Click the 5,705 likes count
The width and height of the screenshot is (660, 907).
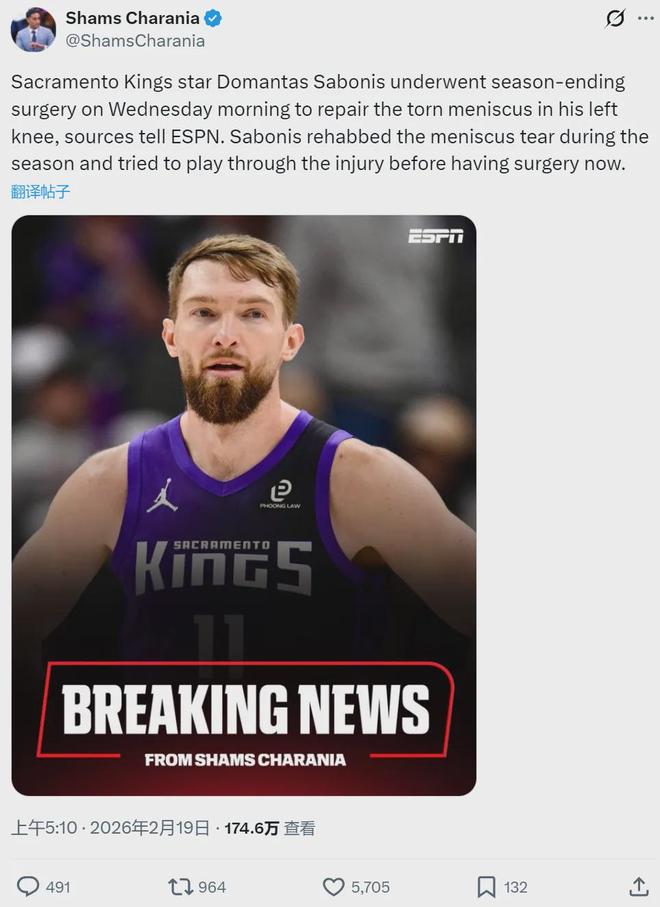(x=370, y=887)
